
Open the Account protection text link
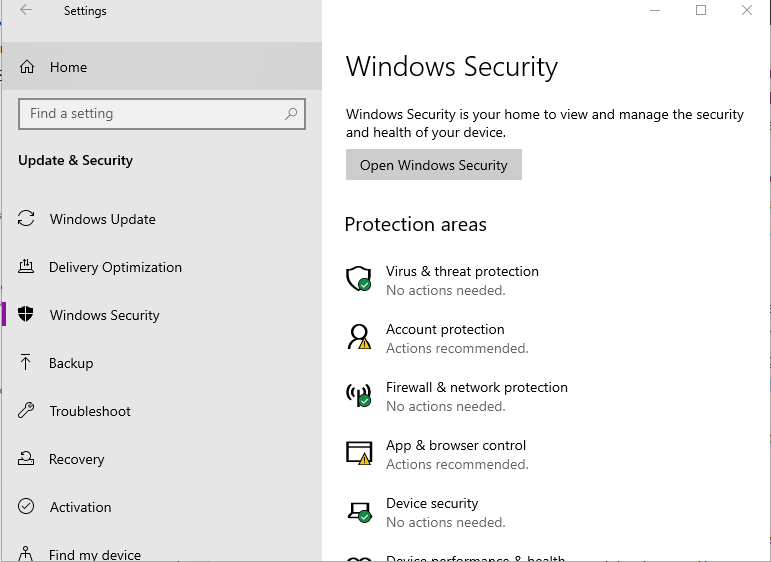point(445,329)
